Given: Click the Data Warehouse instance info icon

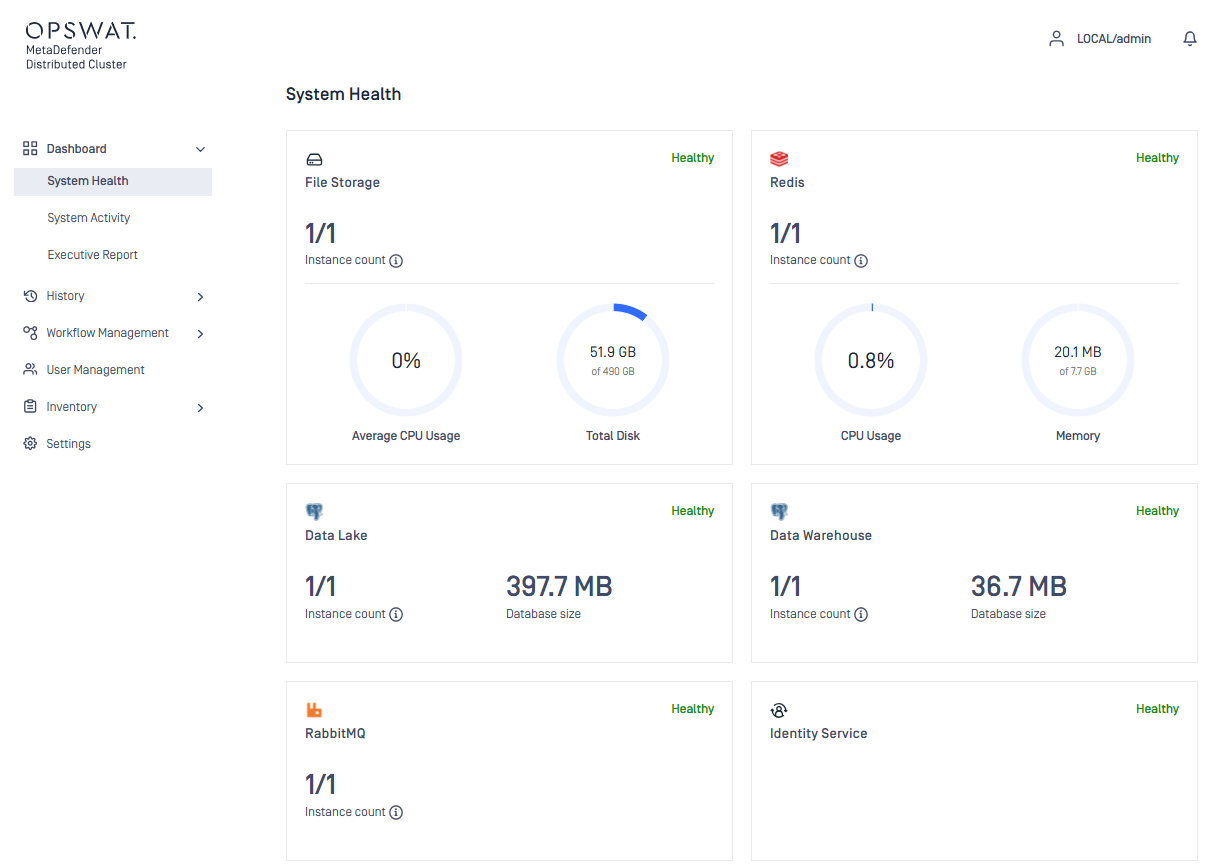Looking at the screenshot, I should click(861, 614).
